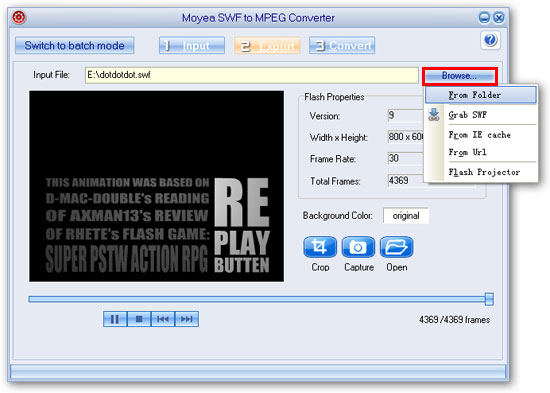Click the Background Color original swatch
This screenshot has width=550, height=393.
[x=406, y=215]
